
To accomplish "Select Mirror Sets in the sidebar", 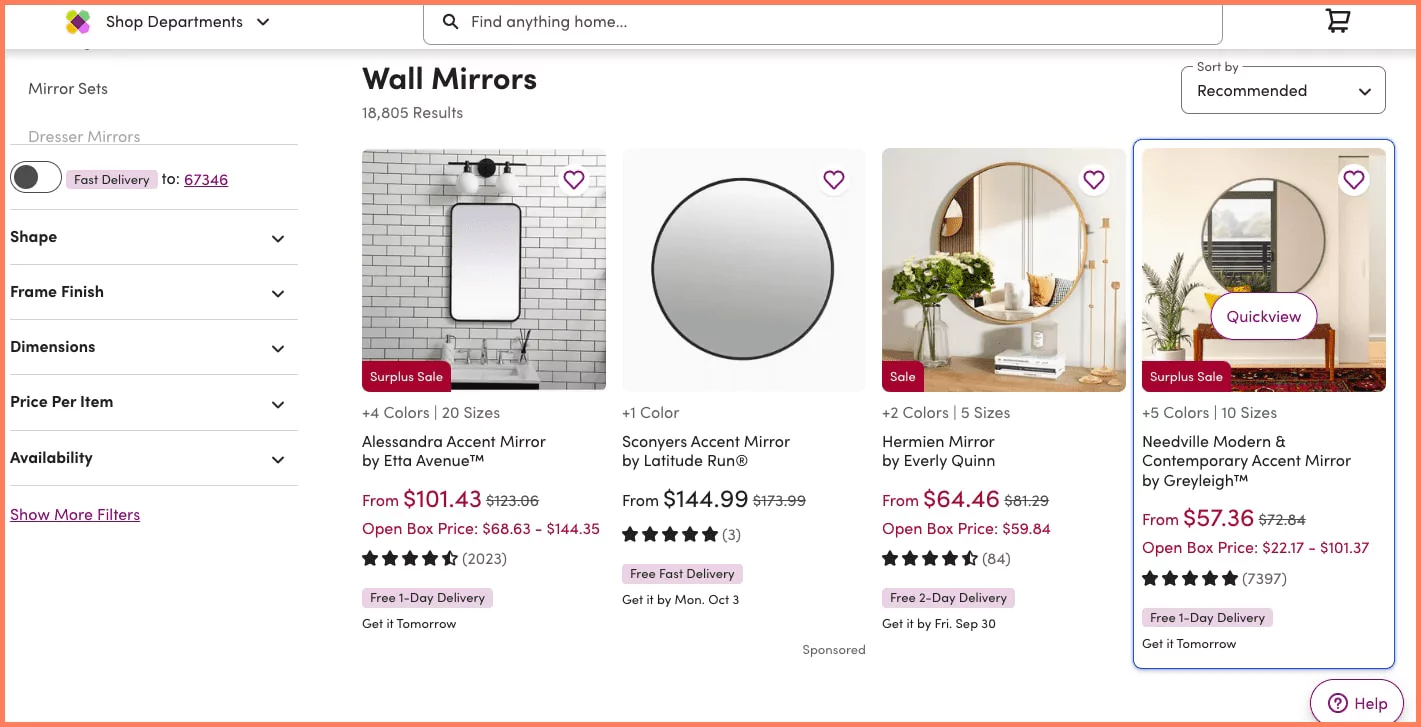I will click(x=67, y=88).
